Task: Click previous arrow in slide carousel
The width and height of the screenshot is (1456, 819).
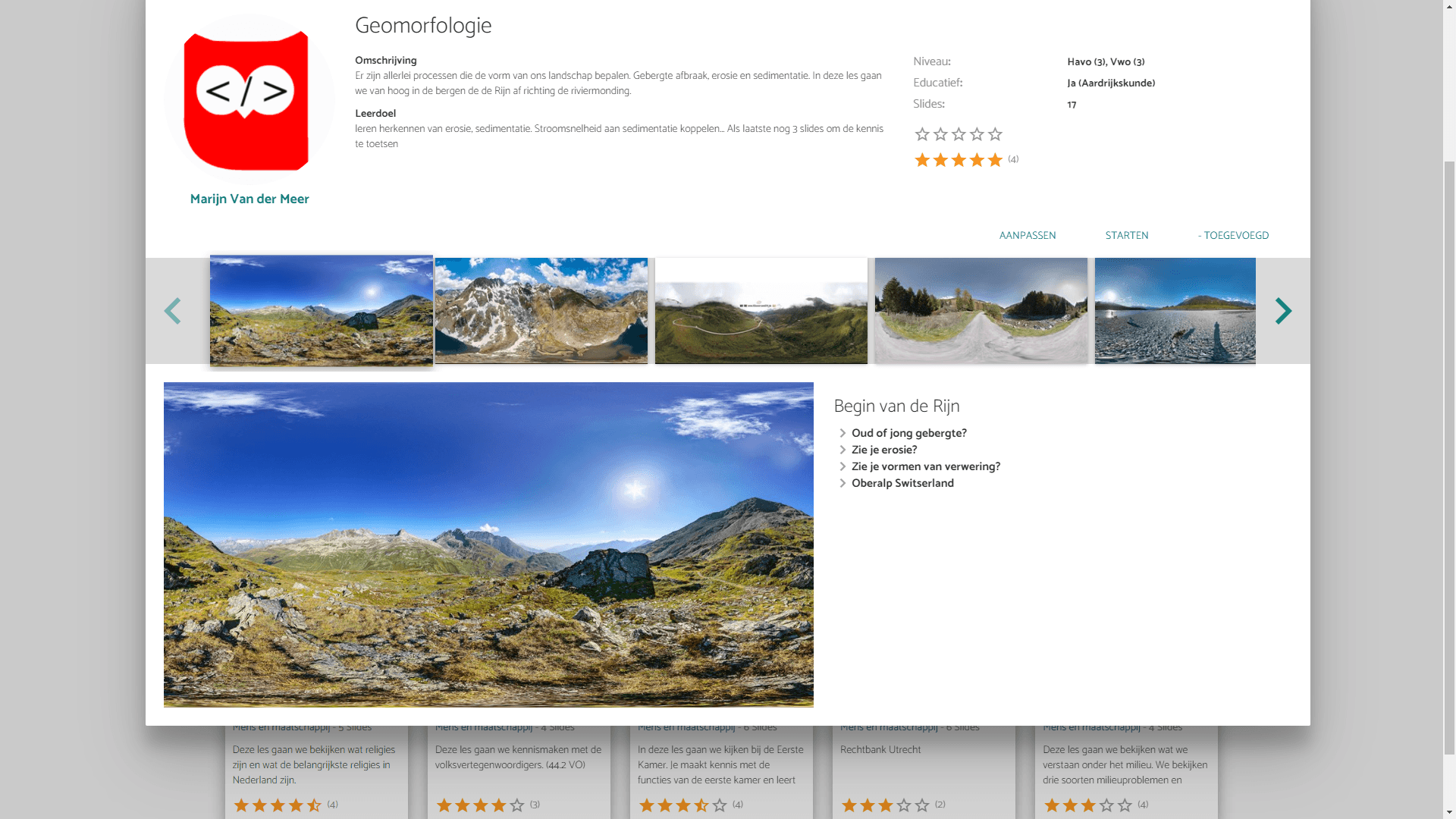Action: [x=173, y=311]
